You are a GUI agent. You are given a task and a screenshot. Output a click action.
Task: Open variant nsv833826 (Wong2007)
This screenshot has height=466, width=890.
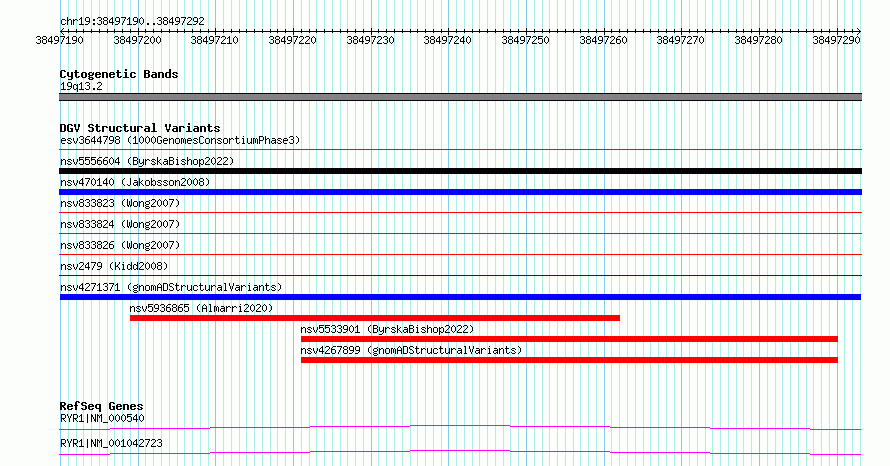pos(120,245)
